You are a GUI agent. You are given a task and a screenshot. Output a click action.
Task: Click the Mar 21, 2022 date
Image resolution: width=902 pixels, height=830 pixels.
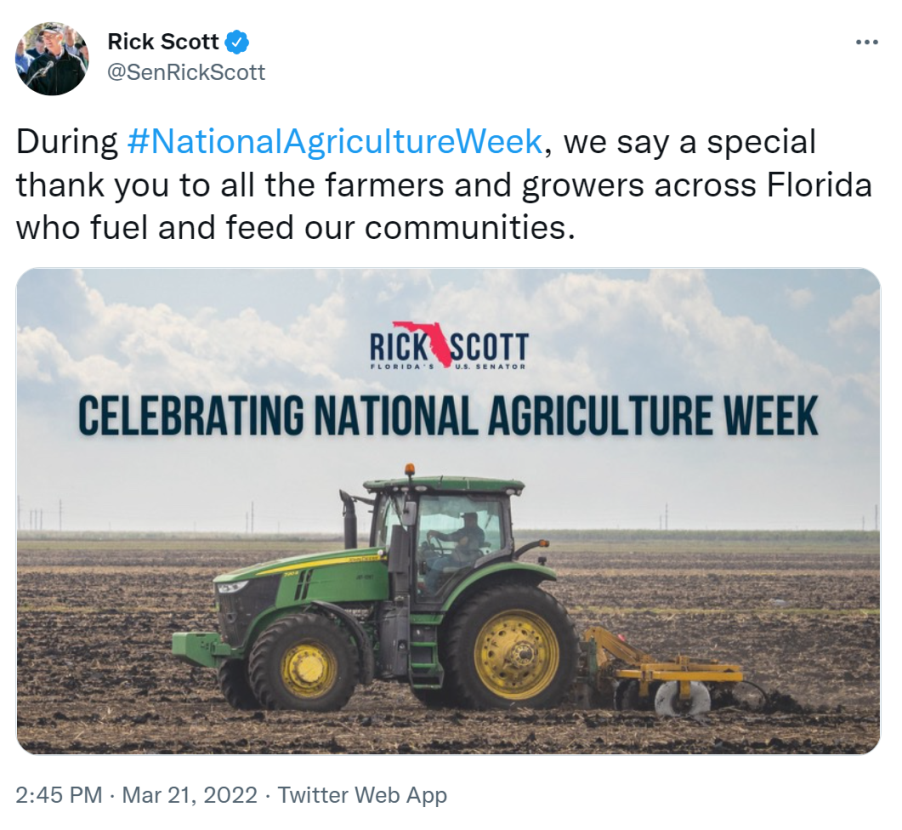190,795
